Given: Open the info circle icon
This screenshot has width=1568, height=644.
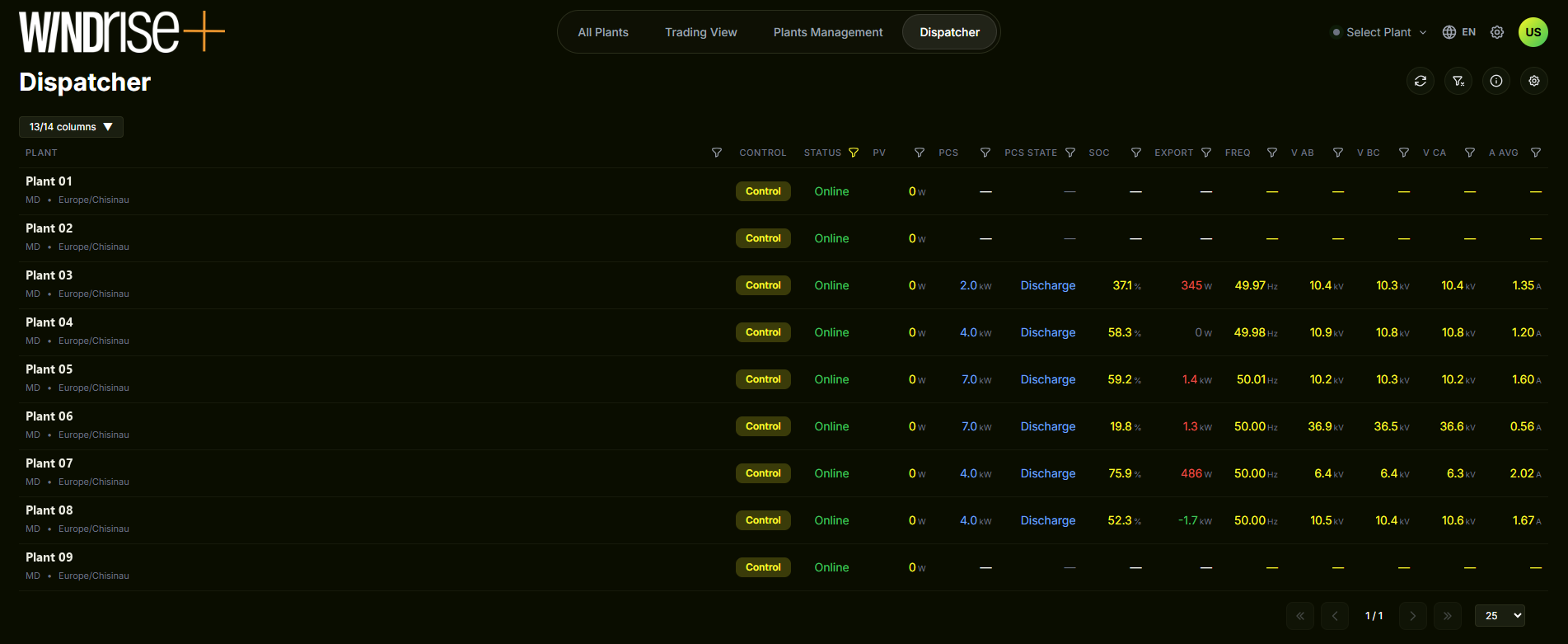Looking at the screenshot, I should click(x=1496, y=81).
